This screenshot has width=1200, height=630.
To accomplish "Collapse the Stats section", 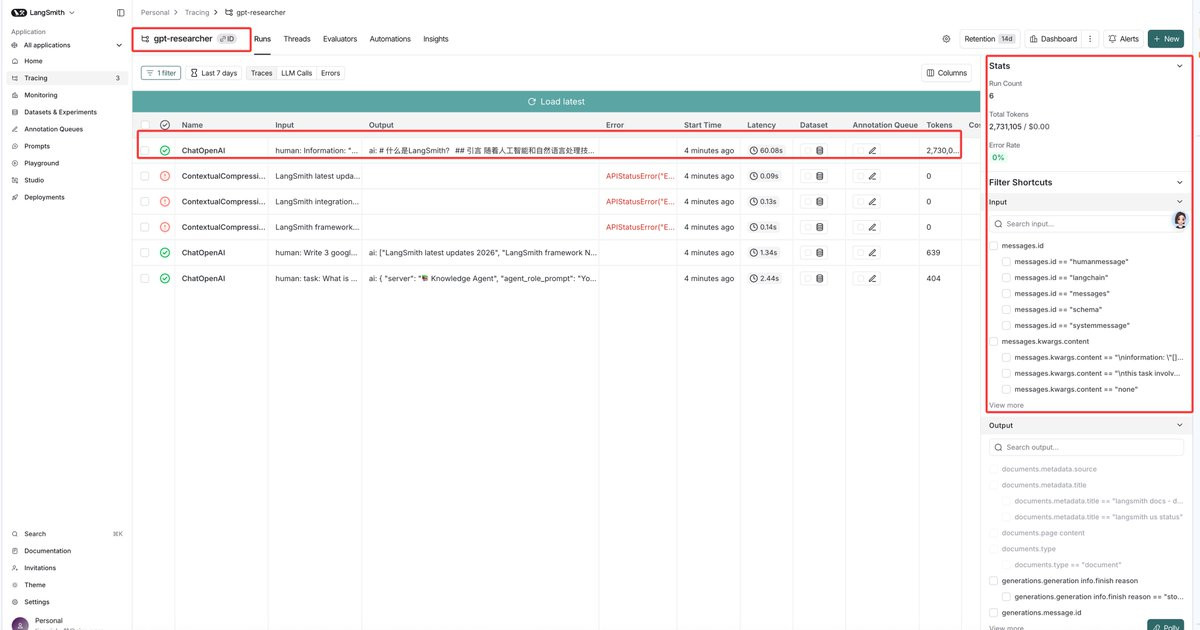I will [1180, 66].
